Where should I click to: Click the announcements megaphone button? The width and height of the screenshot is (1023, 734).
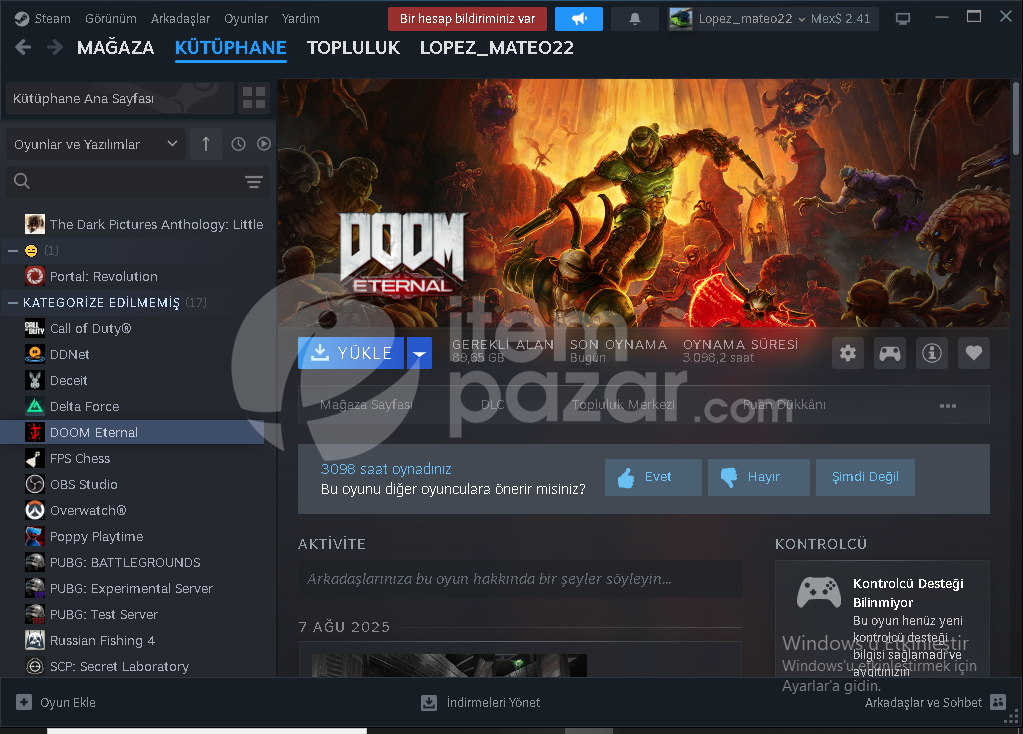coord(579,19)
